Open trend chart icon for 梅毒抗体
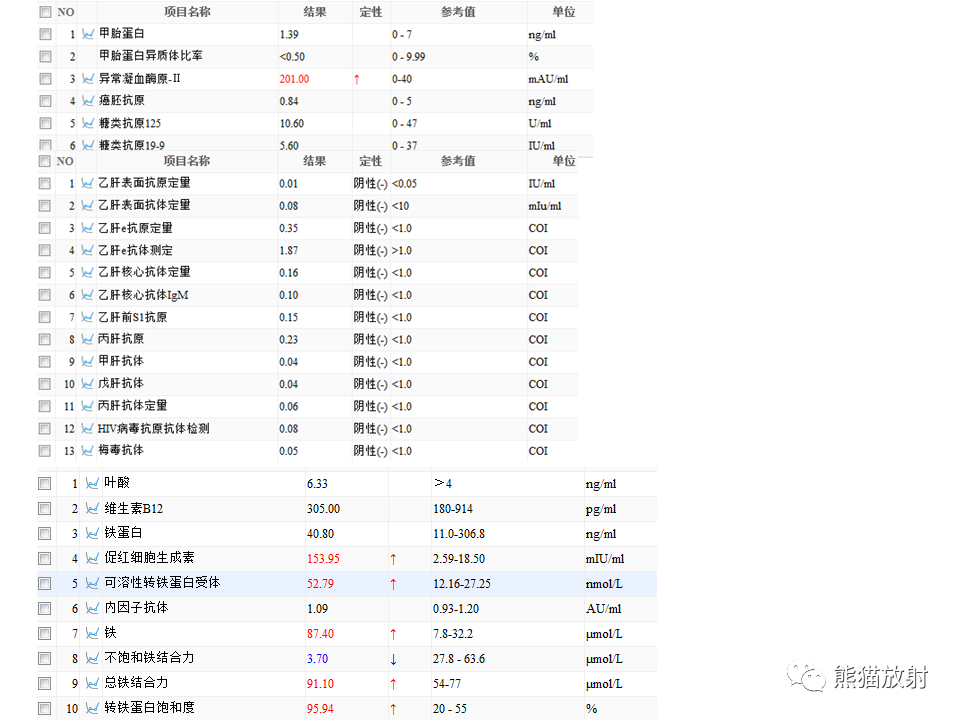Screen dimensions: 960x720 pos(88,451)
